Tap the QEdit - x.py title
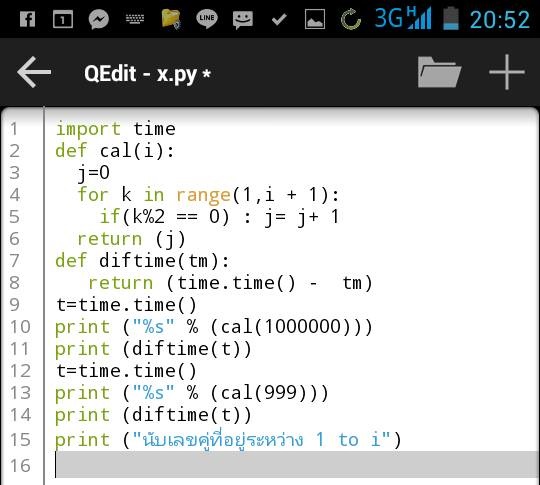Screen dimensions: 540x485 147,74
